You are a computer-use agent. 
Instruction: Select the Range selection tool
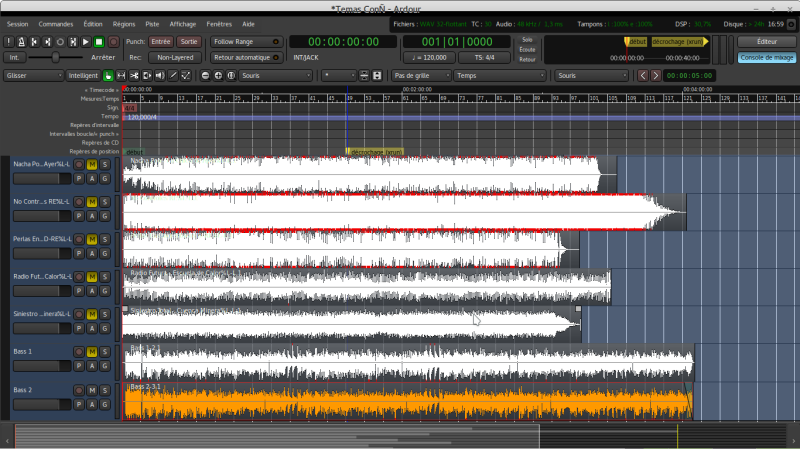point(121,76)
